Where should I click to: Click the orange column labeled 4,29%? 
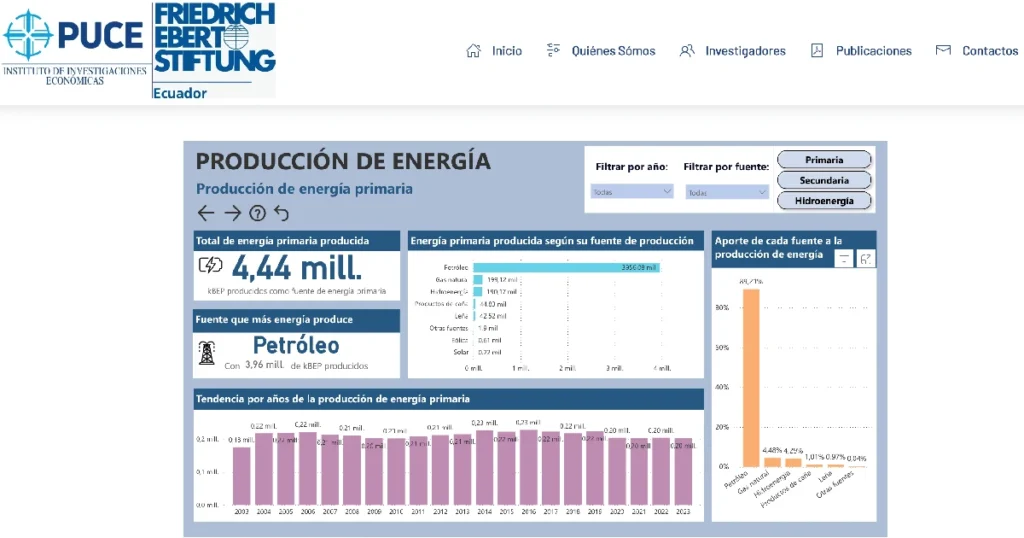click(x=793, y=462)
